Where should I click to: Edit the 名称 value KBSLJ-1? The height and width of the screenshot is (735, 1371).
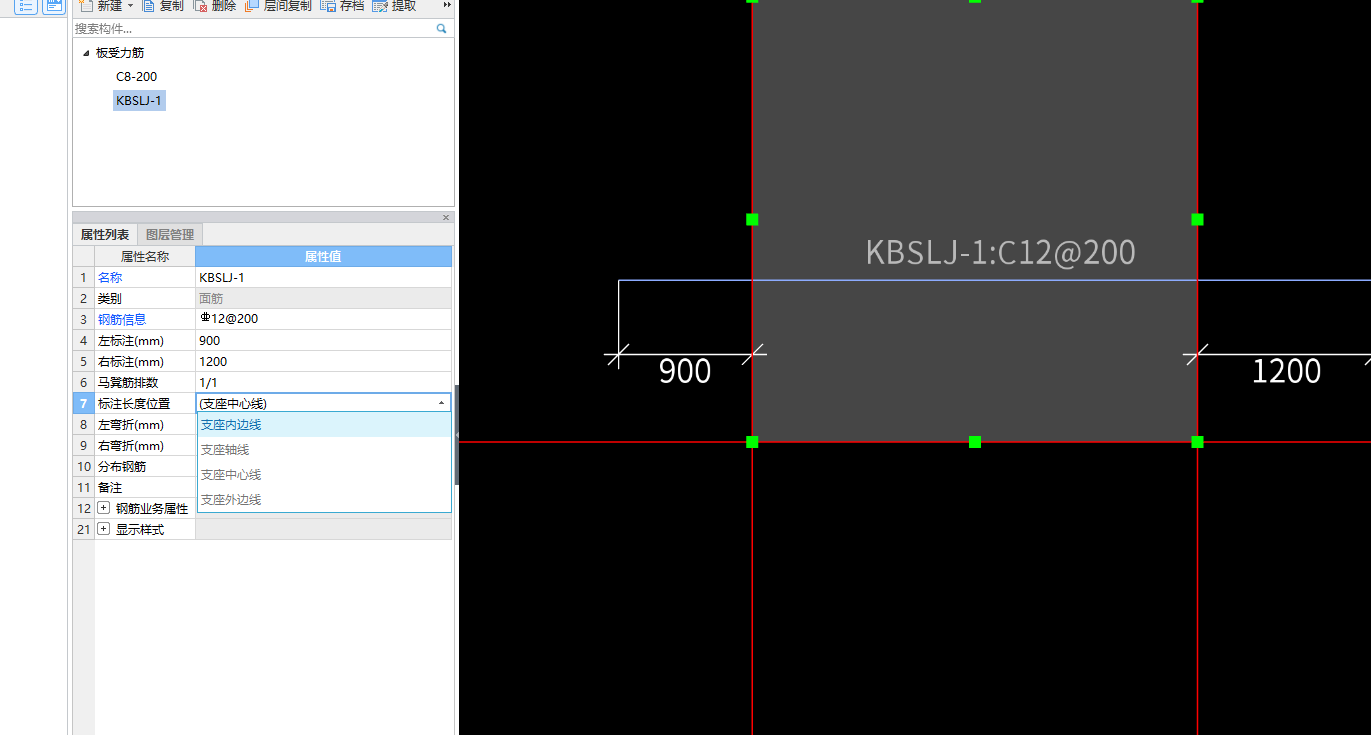pyautogui.click(x=324, y=278)
